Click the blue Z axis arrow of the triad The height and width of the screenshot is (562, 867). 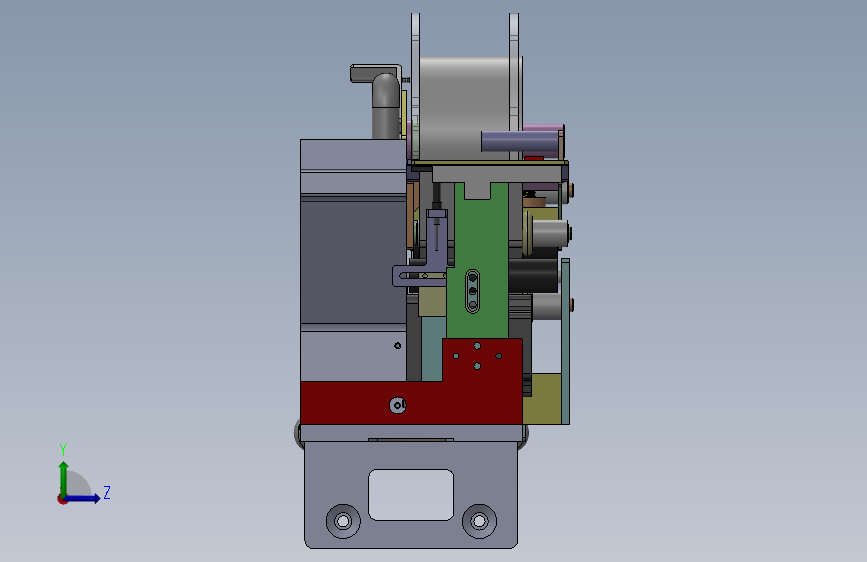pos(83,498)
